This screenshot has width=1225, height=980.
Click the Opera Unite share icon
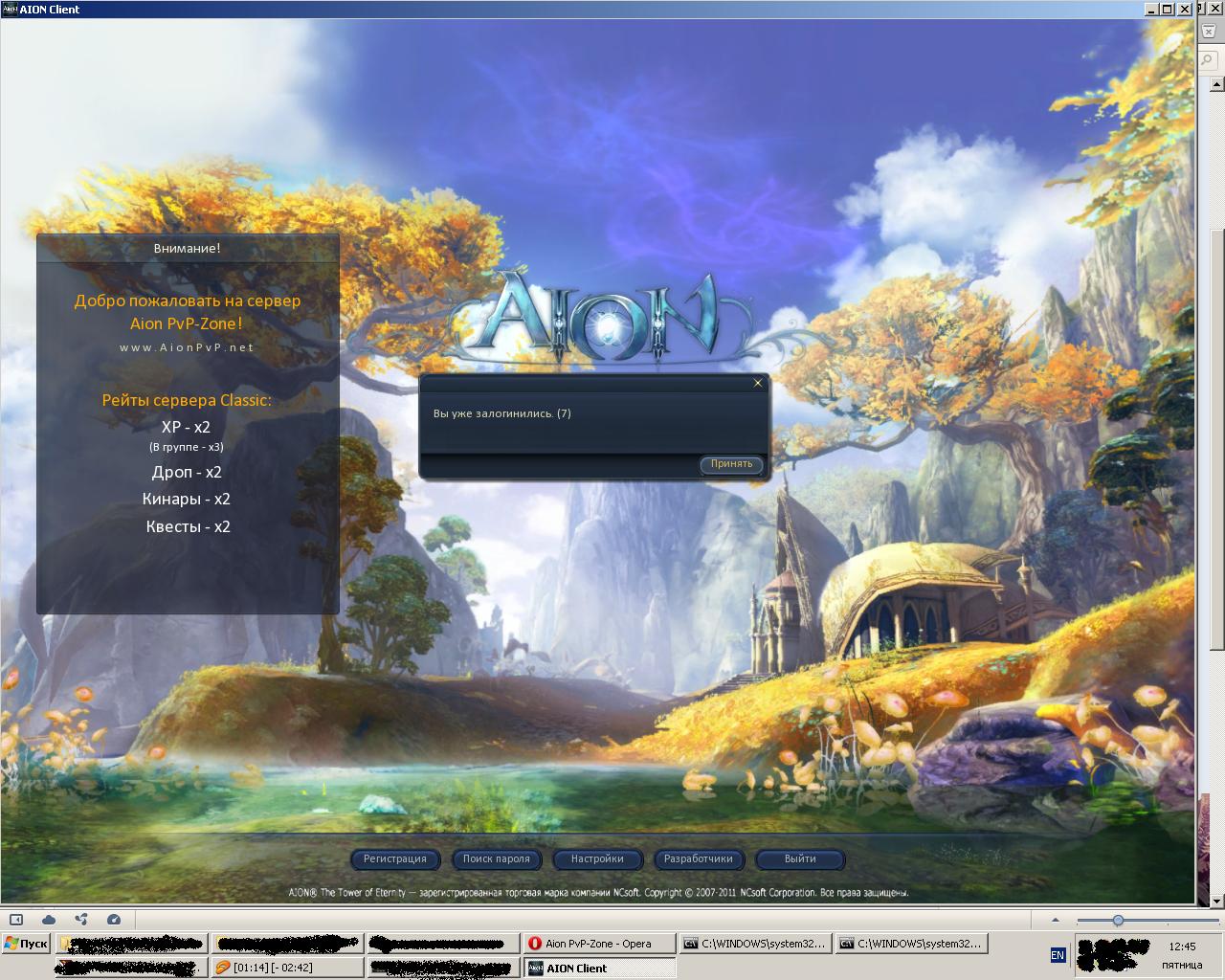coord(81,920)
